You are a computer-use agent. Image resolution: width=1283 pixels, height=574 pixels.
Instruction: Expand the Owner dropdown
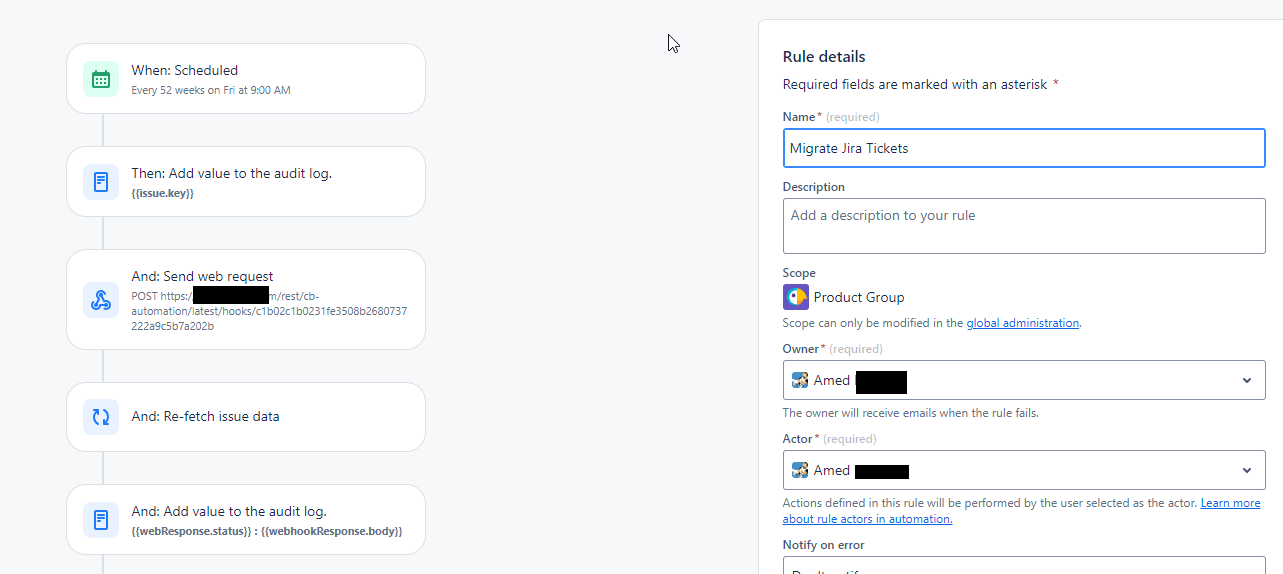pyautogui.click(x=1024, y=380)
